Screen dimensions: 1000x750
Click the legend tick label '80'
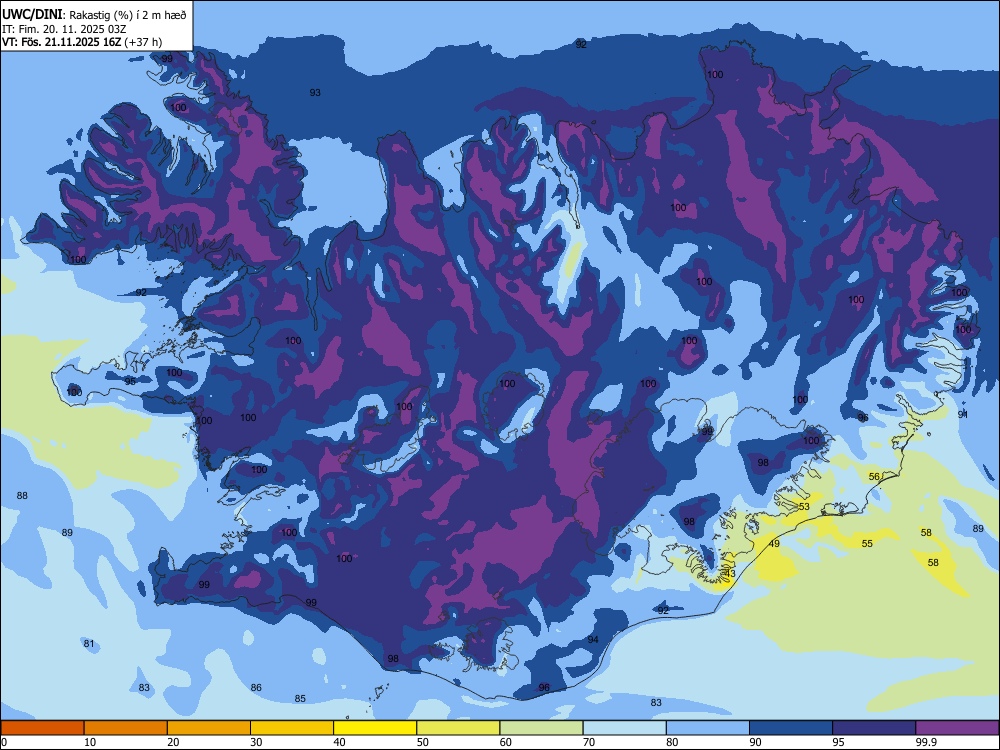coord(672,742)
